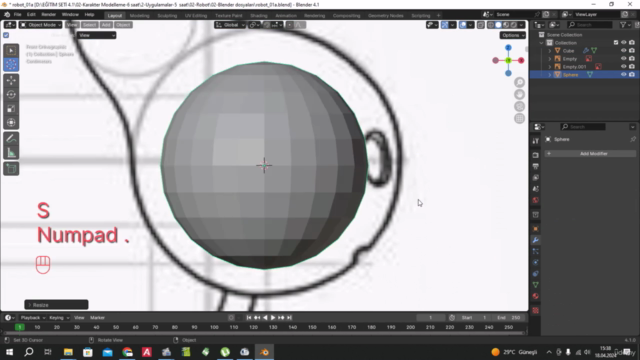This screenshot has width=640, height=360.
Task: Activate the Rotate tool
Action: 11,94
